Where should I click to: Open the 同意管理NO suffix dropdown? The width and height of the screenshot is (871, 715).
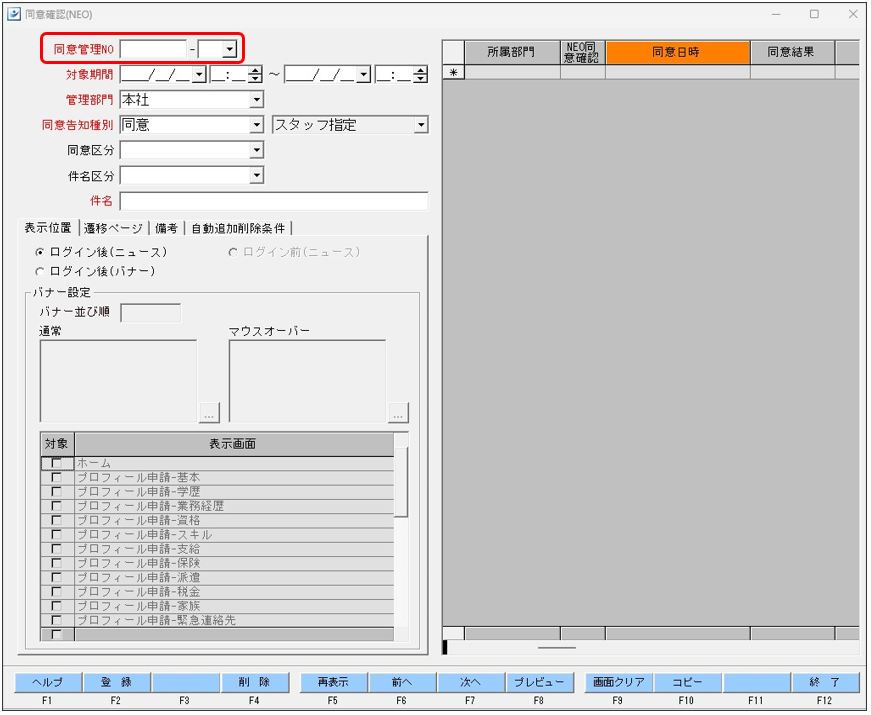(229, 49)
